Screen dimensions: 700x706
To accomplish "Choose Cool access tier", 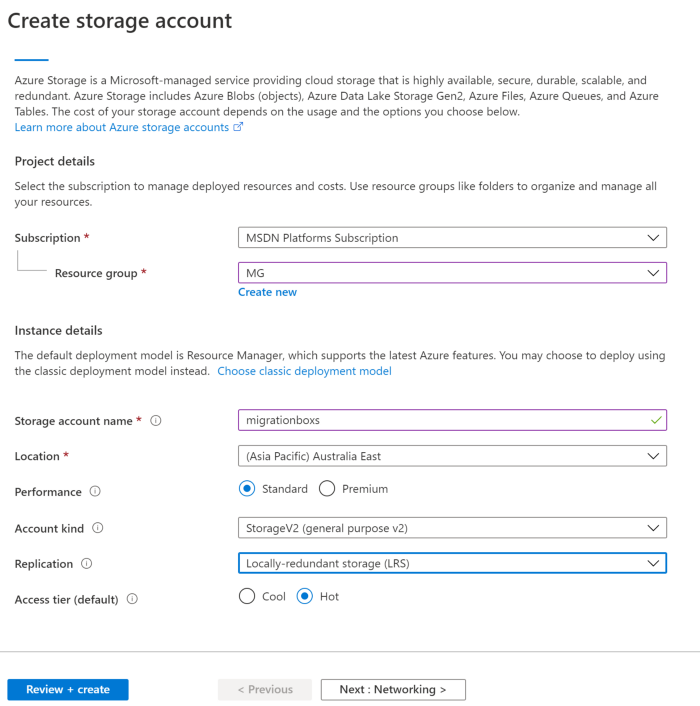I will pyautogui.click(x=247, y=596).
